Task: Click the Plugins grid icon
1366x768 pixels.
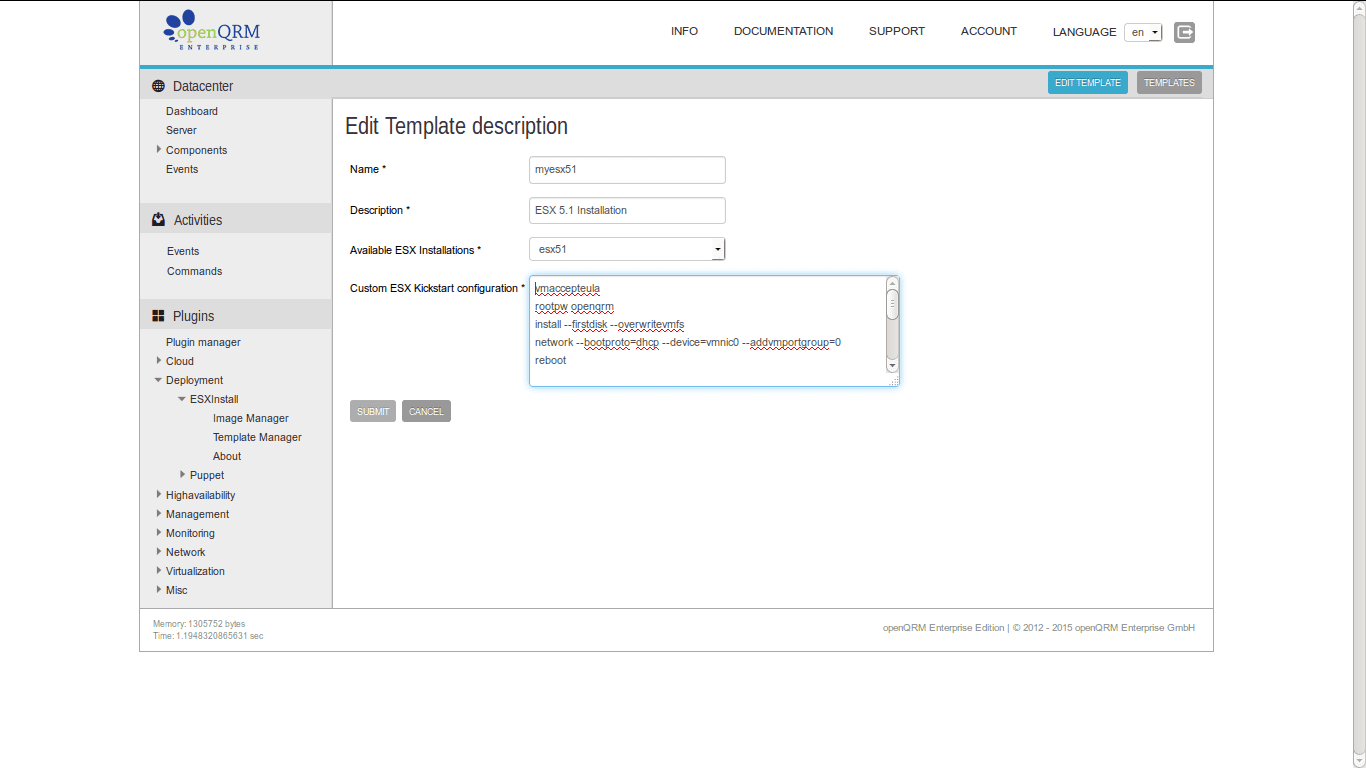Action: pos(158,316)
